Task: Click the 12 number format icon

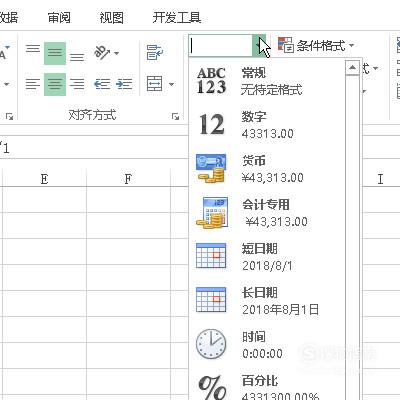Action: point(211,125)
